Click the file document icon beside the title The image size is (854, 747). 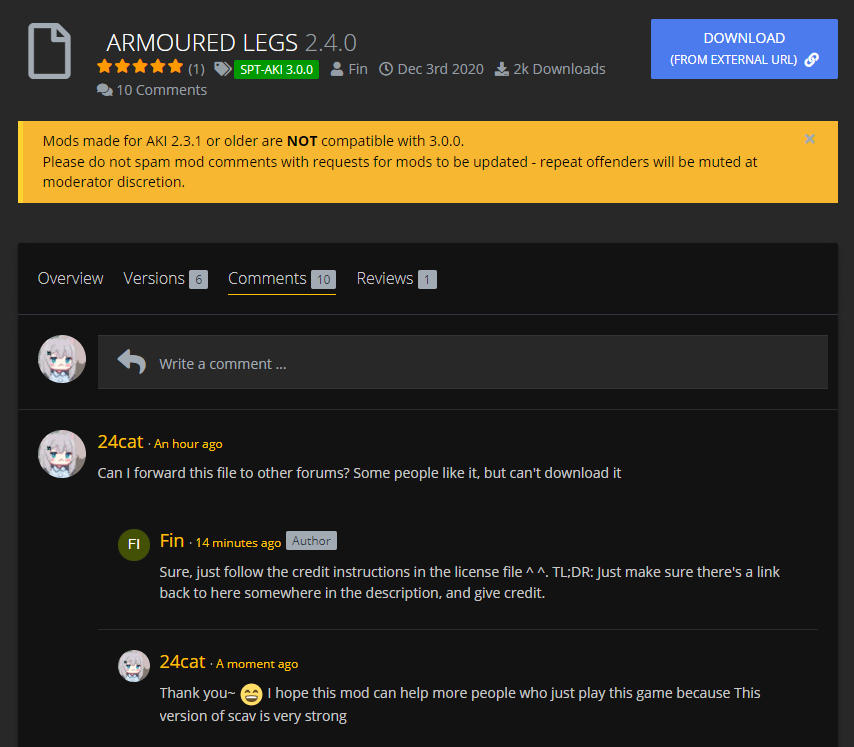point(49,51)
